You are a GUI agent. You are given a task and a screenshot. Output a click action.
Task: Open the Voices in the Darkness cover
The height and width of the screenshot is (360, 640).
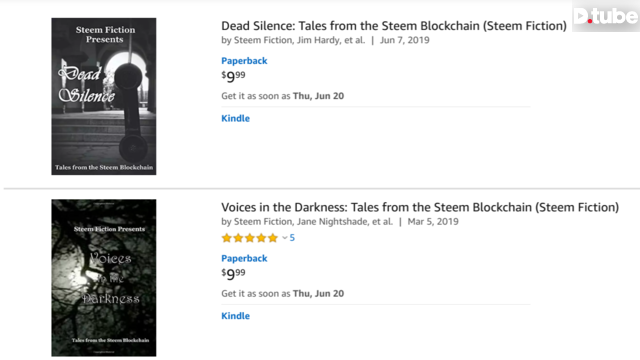pyautogui.click(x=104, y=278)
